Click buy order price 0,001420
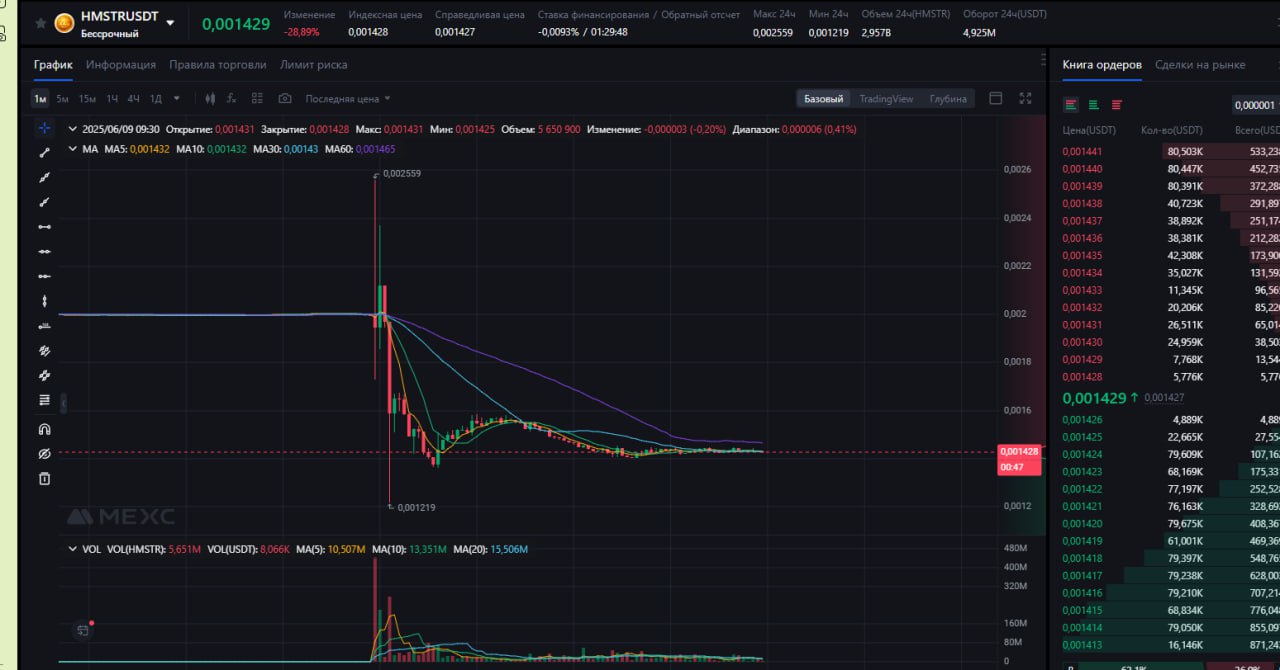The image size is (1280, 670). click(x=1082, y=523)
